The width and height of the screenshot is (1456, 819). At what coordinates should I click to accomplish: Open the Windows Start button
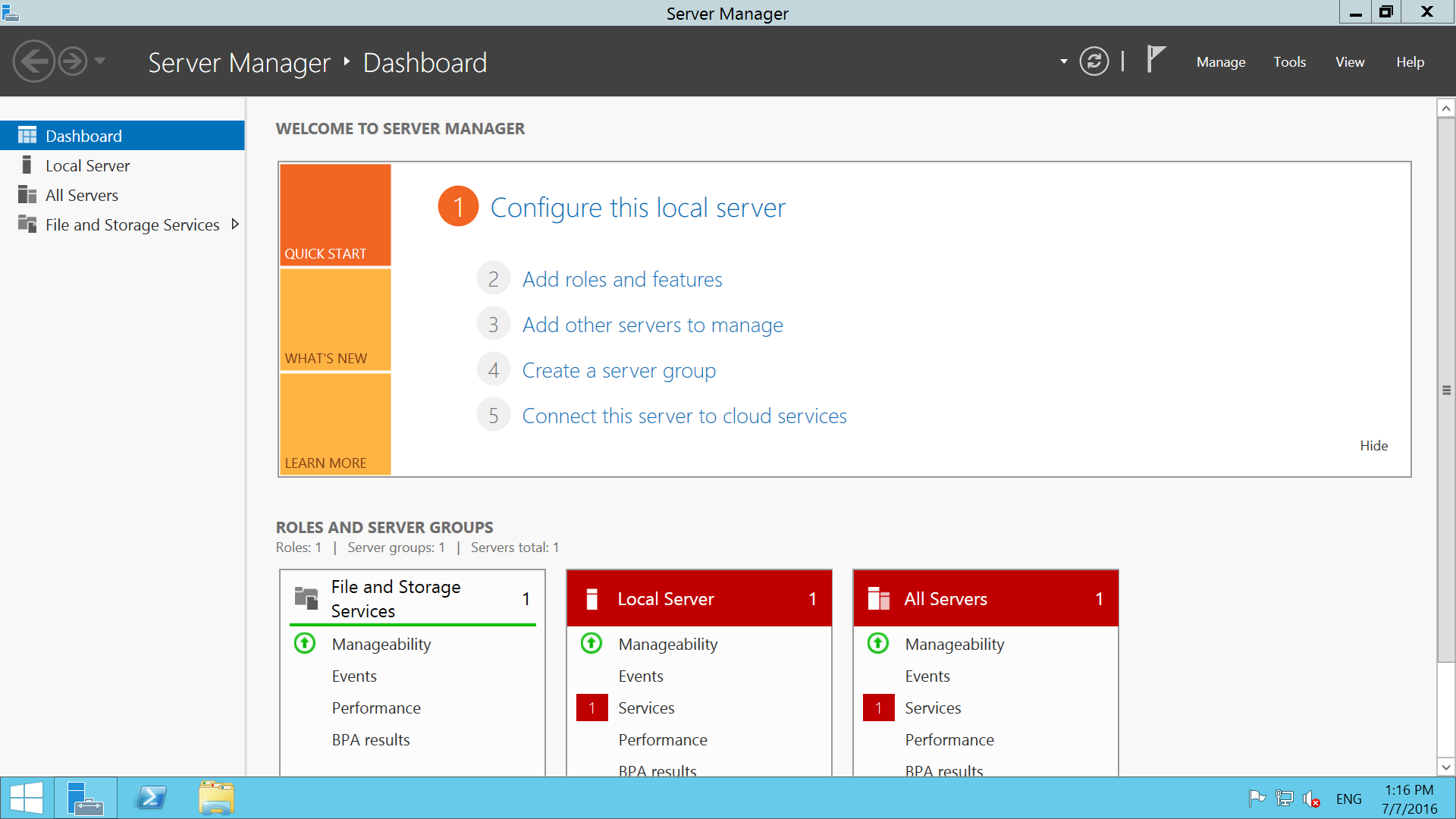pyautogui.click(x=27, y=798)
